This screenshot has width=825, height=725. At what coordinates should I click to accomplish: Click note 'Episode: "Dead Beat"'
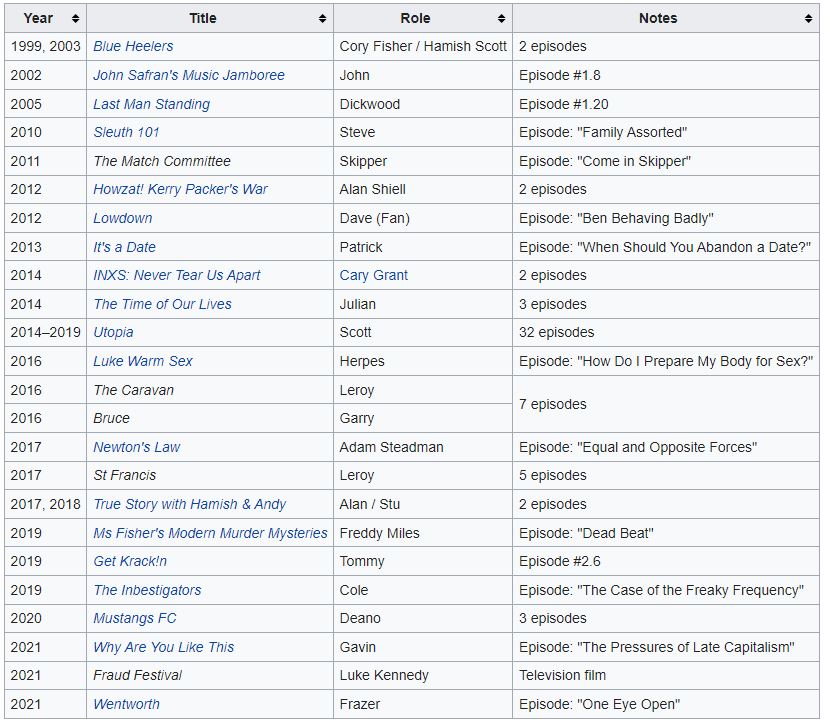pos(586,533)
